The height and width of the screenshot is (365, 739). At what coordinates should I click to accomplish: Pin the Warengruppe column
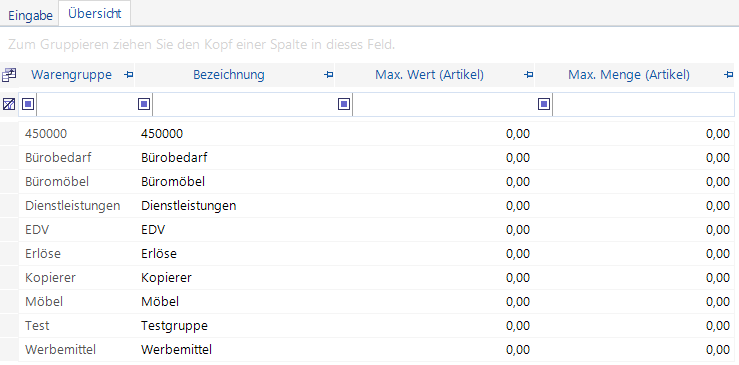click(128, 75)
